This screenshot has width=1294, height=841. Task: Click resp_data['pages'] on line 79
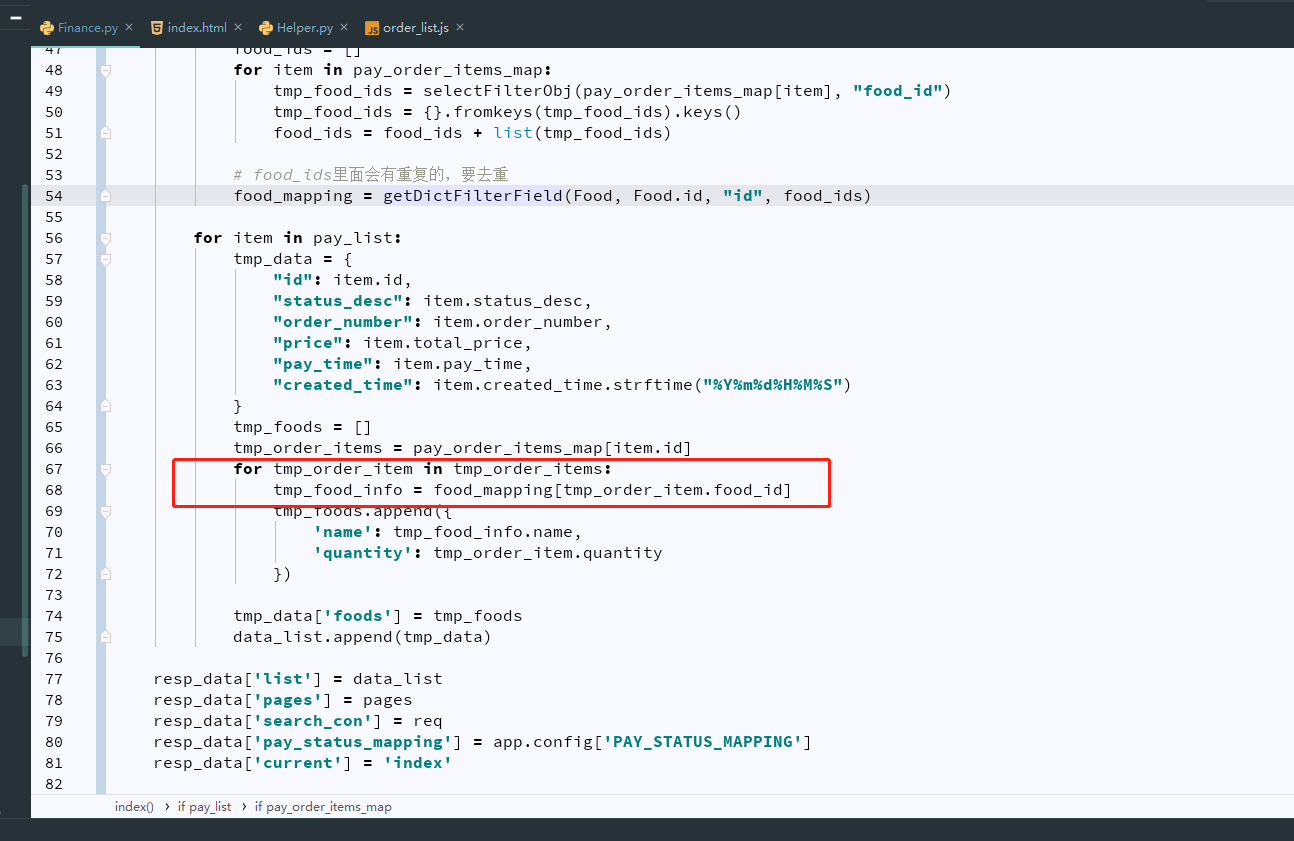pyautogui.click(x=244, y=699)
